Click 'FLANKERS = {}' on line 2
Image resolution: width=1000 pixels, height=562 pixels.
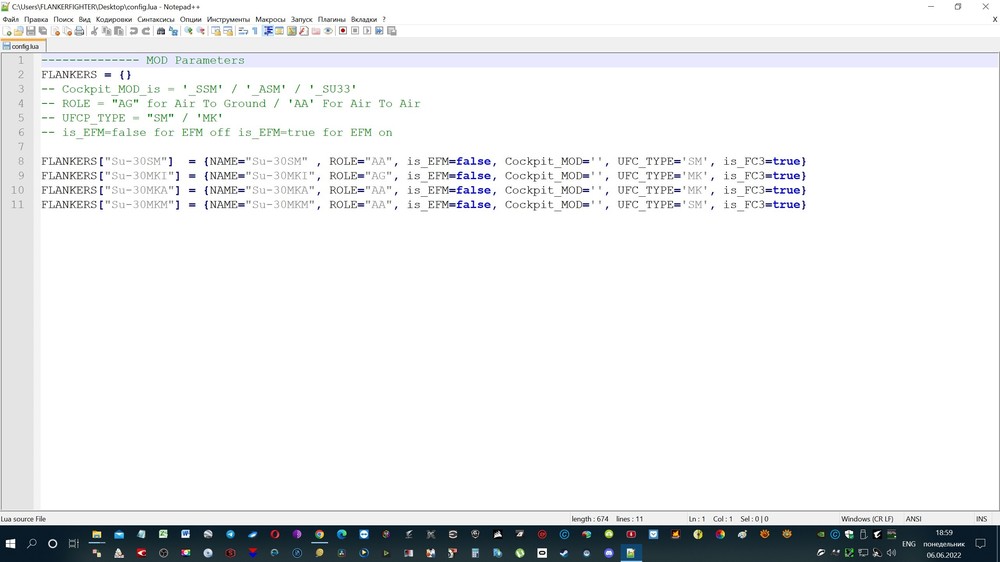(x=86, y=75)
